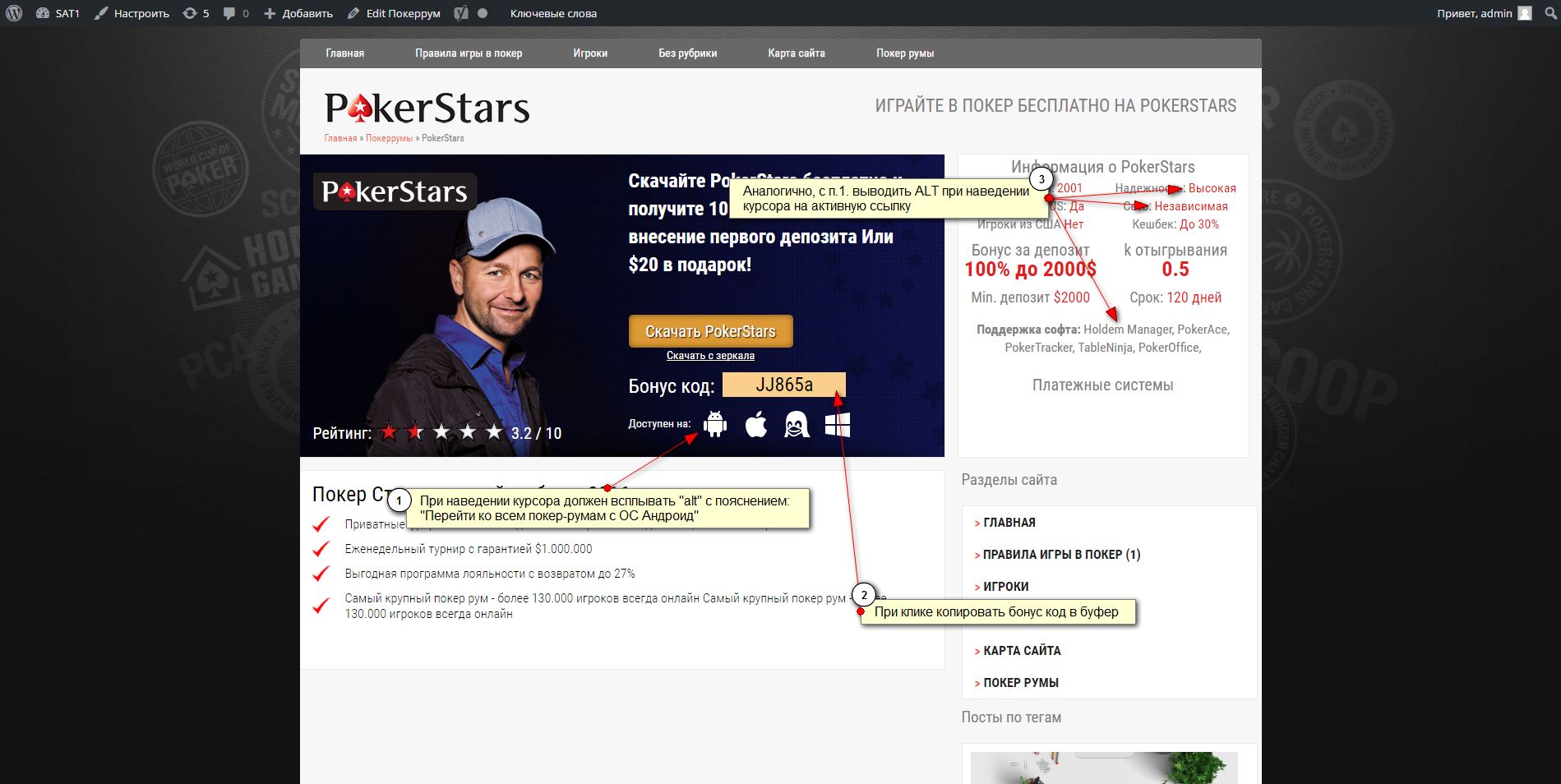Image resolution: width=1561 pixels, height=784 pixels.
Task: Click the Apple platform icon
Action: click(755, 424)
